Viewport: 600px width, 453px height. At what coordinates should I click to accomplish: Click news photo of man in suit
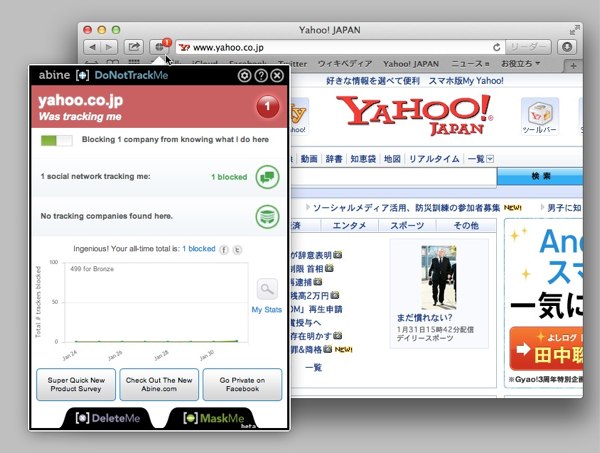(439, 277)
